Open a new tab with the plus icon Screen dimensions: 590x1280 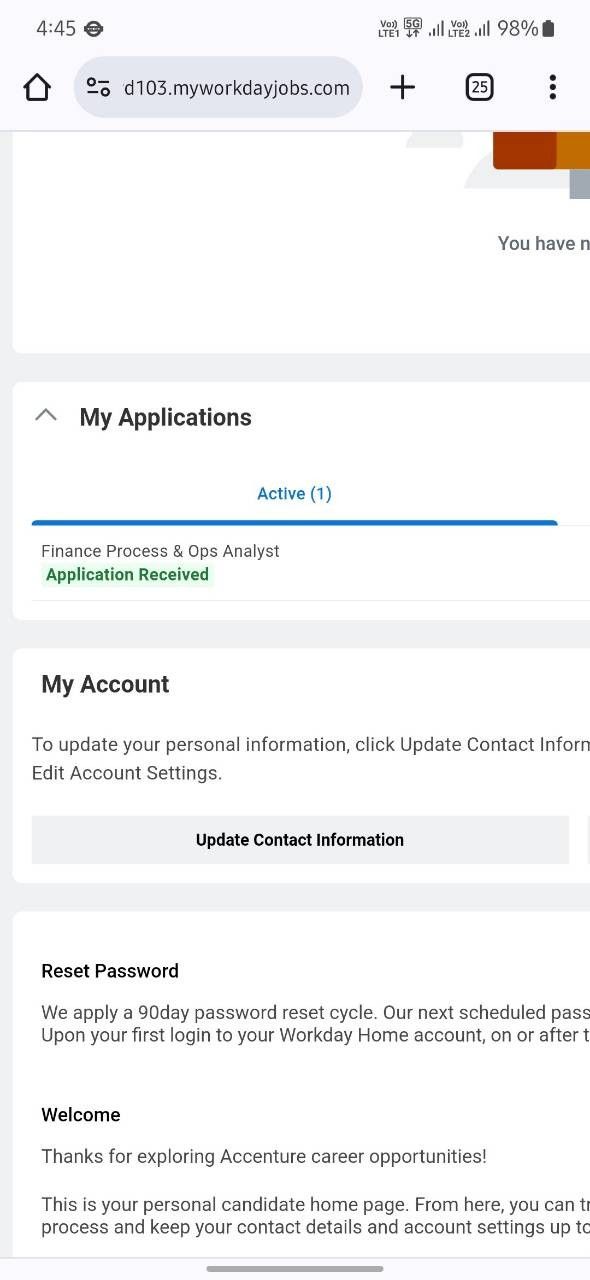[402, 87]
